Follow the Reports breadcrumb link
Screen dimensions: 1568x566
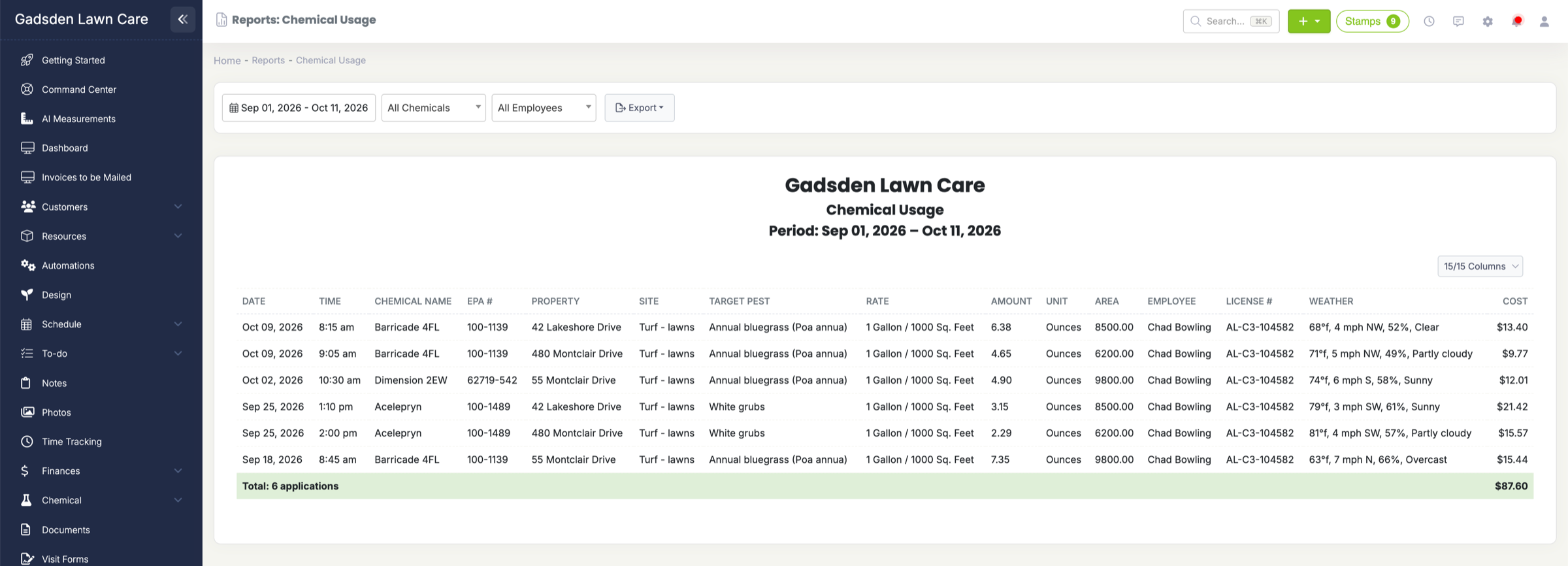coord(268,60)
